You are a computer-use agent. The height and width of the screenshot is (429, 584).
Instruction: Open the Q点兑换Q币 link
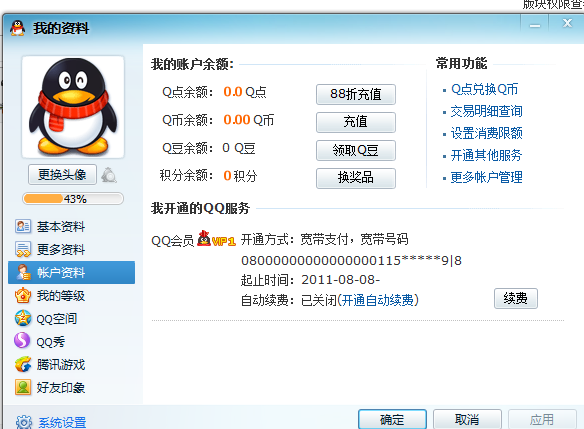pos(485,89)
